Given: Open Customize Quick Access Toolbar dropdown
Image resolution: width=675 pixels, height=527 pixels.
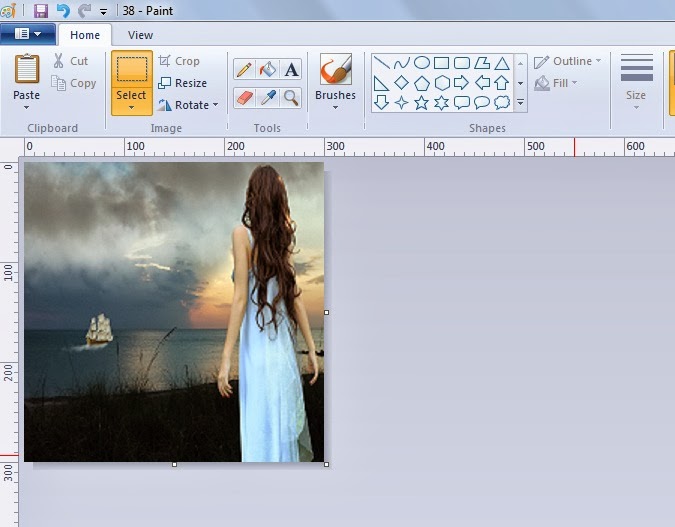Looking at the screenshot, I should click(x=103, y=12).
